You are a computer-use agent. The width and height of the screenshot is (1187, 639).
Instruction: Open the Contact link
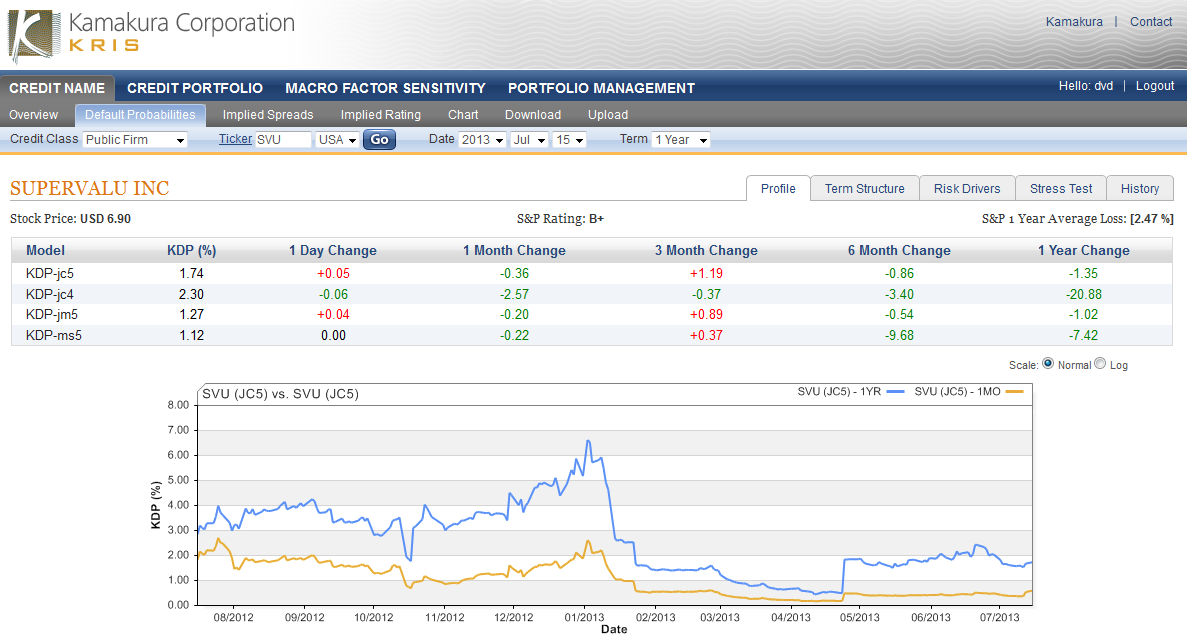tap(1151, 22)
